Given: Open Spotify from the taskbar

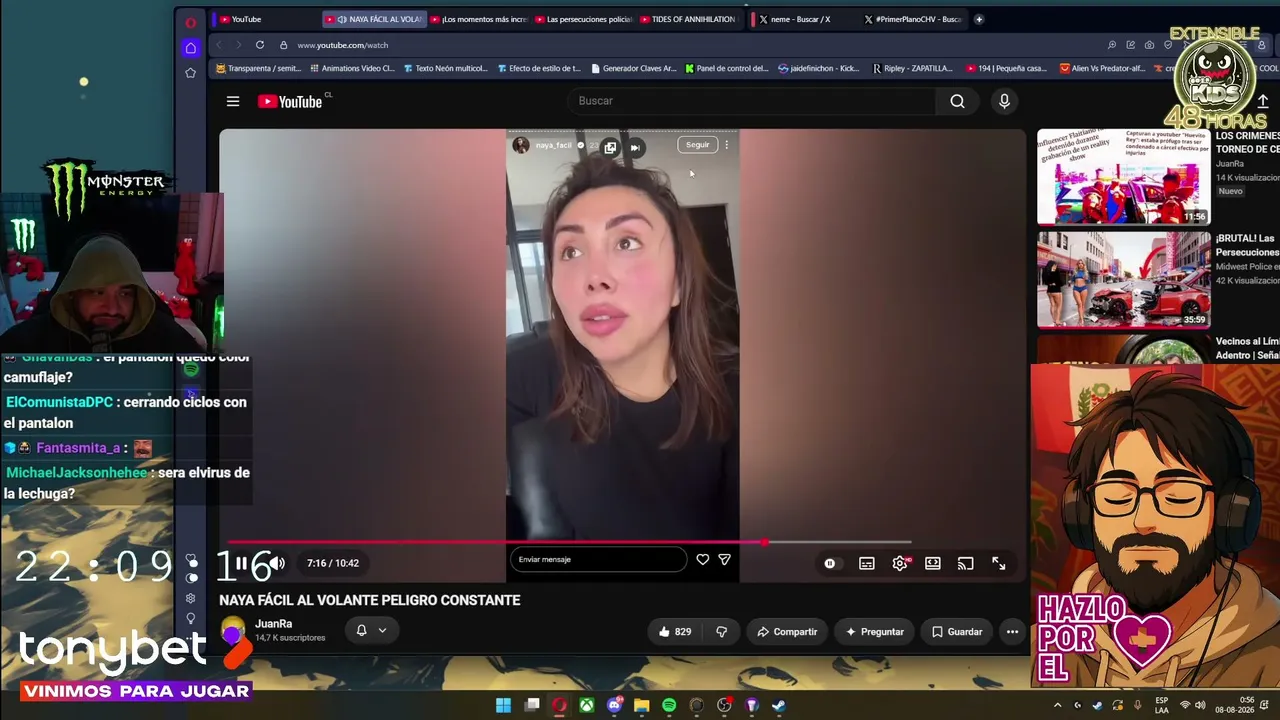Looking at the screenshot, I should pyautogui.click(x=669, y=705).
